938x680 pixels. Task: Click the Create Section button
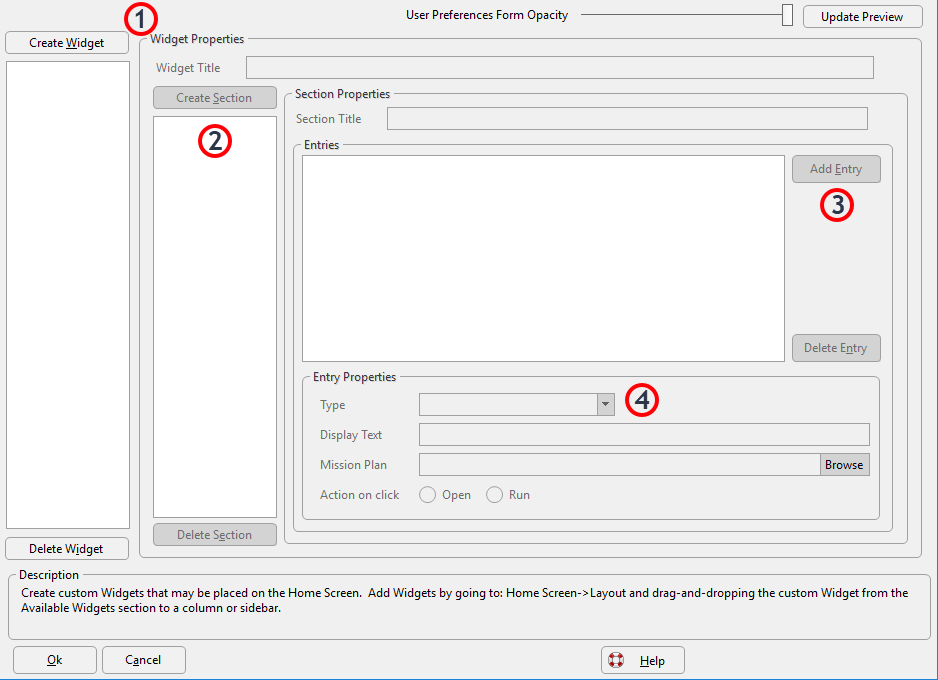click(x=215, y=97)
